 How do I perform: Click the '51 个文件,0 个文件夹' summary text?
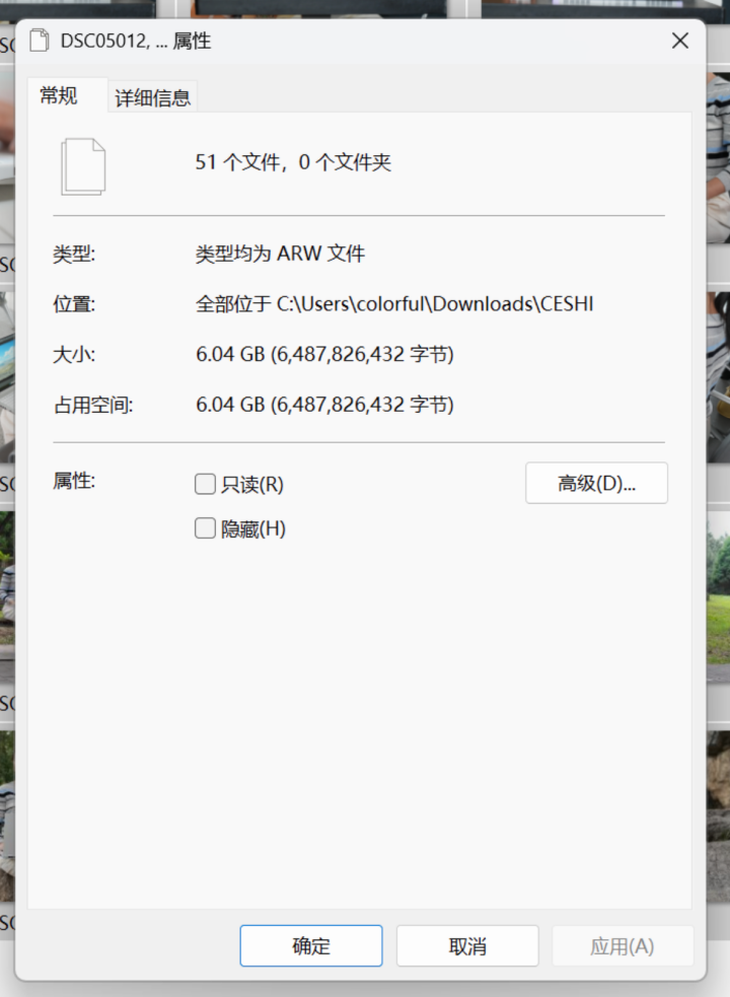pyautogui.click(x=293, y=163)
